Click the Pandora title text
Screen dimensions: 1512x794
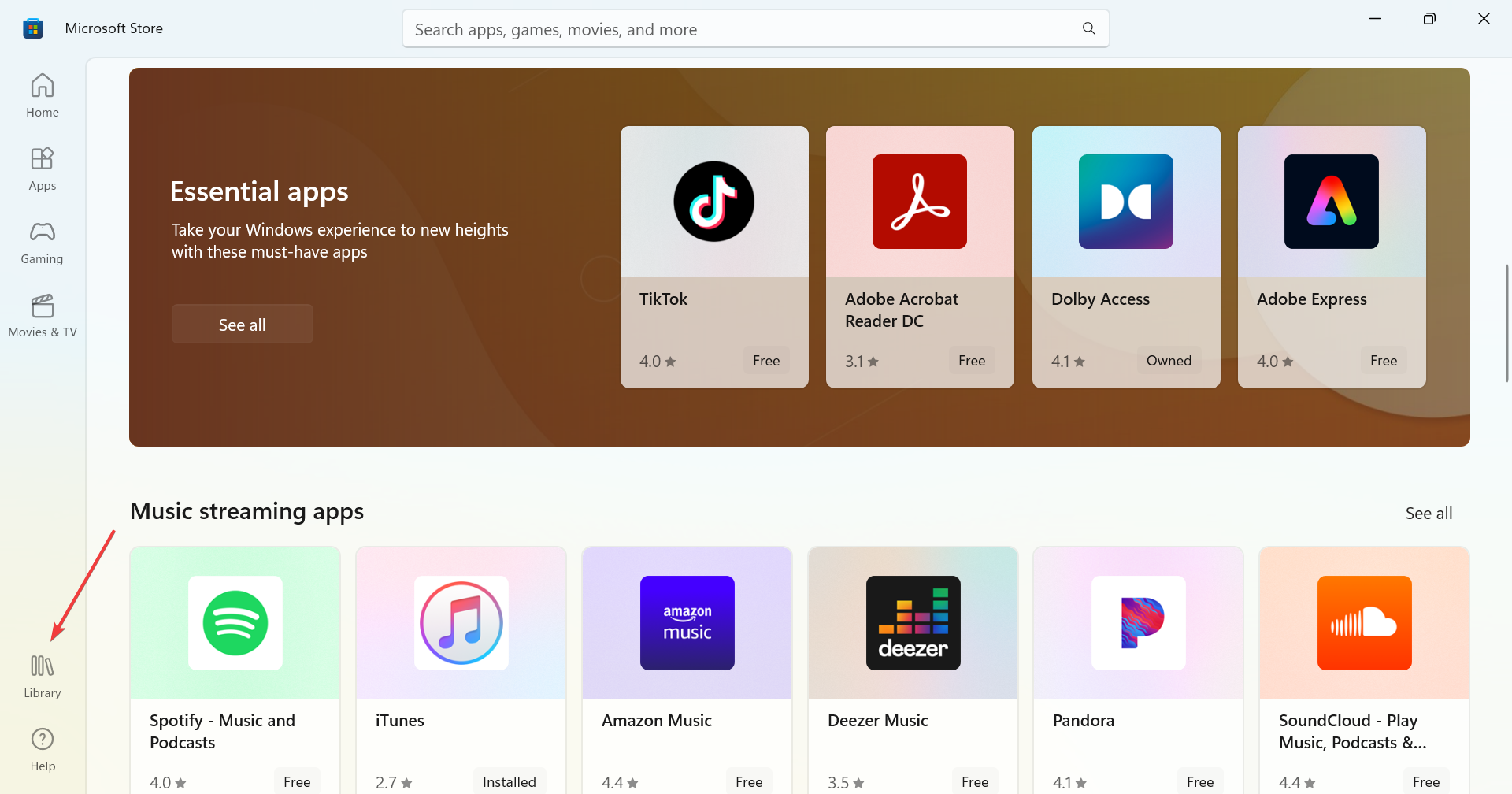1084,721
